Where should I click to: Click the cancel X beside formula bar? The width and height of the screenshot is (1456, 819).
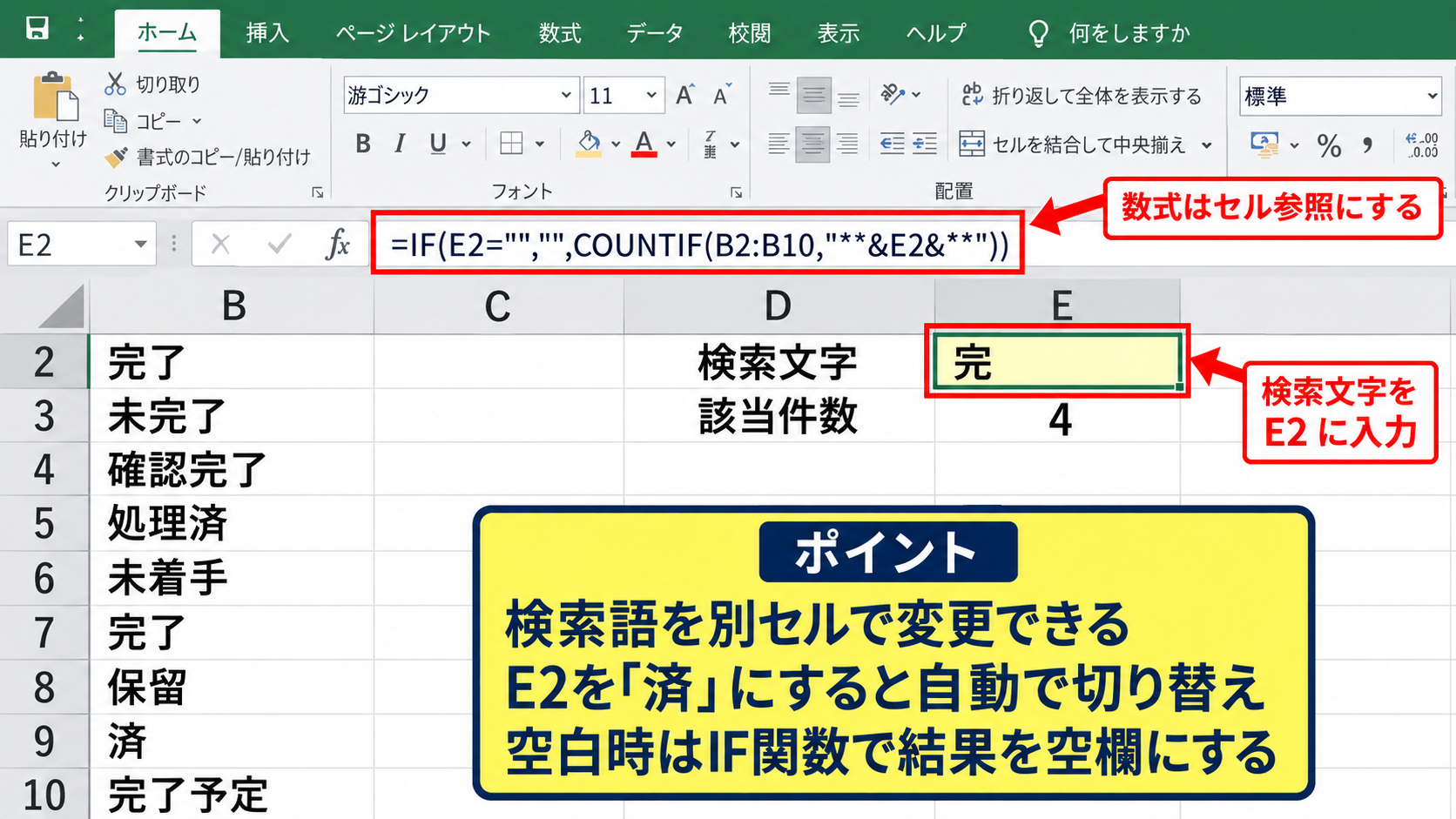tap(220, 245)
